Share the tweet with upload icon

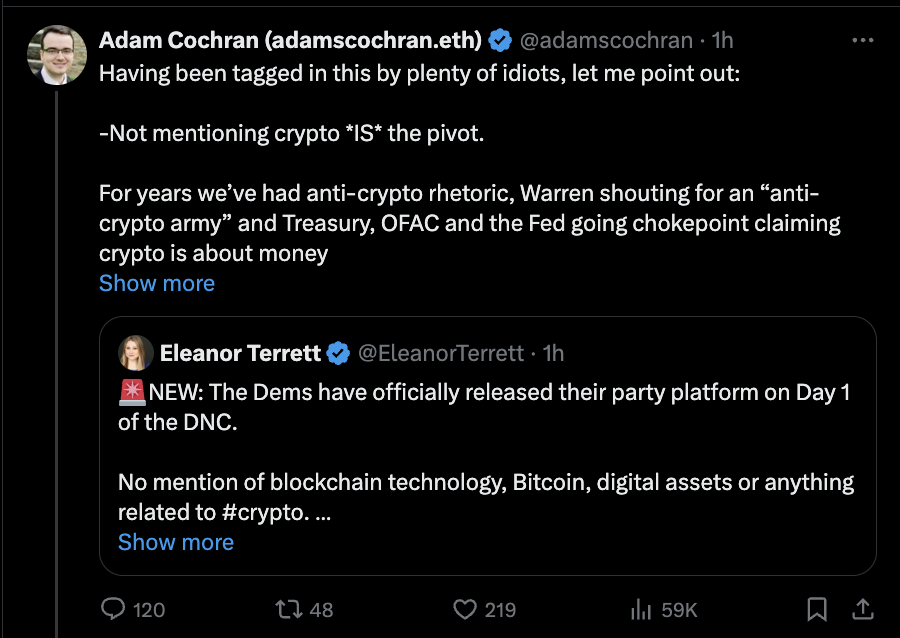(x=862, y=609)
